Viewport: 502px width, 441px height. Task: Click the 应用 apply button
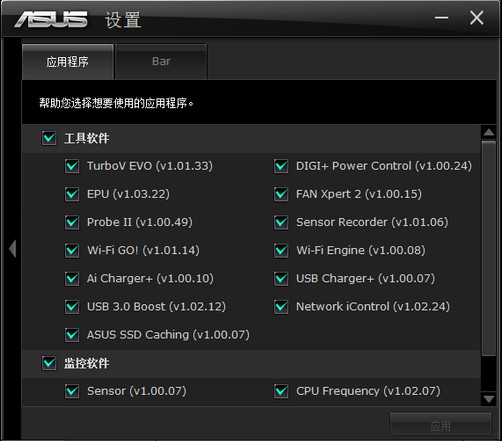point(440,424)
